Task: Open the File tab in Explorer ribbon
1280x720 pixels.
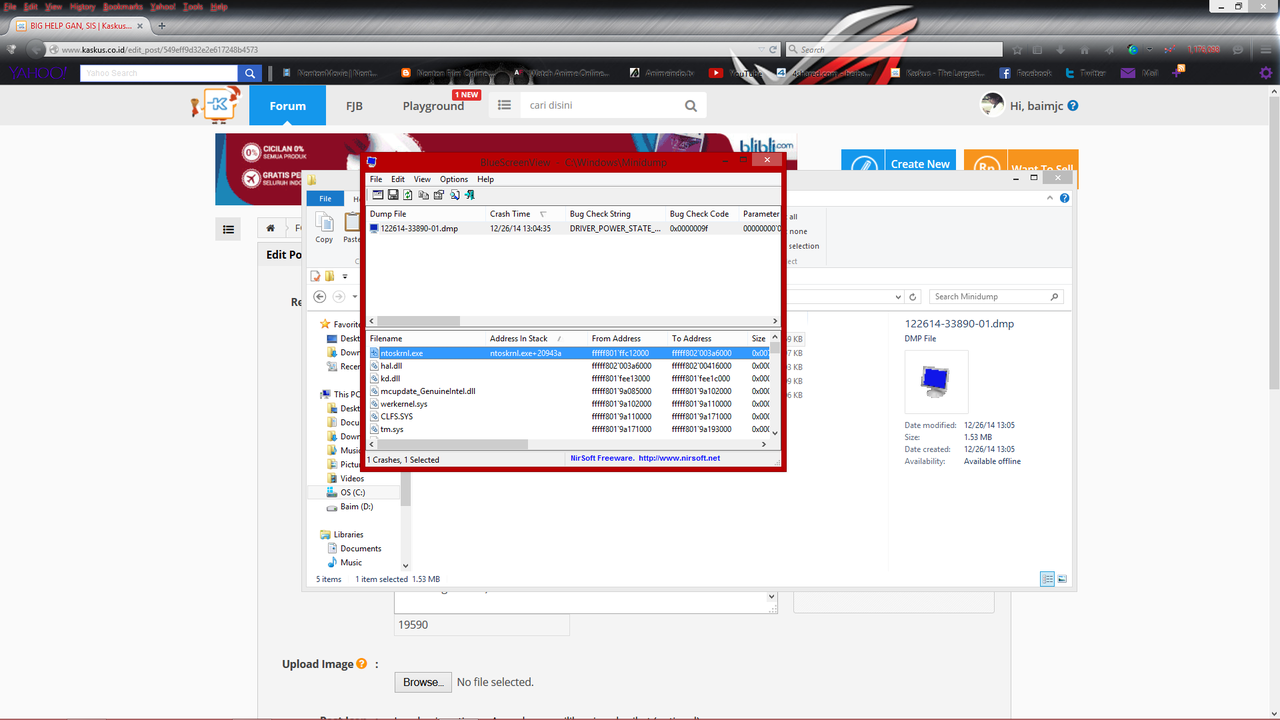Action: (325, 199)
